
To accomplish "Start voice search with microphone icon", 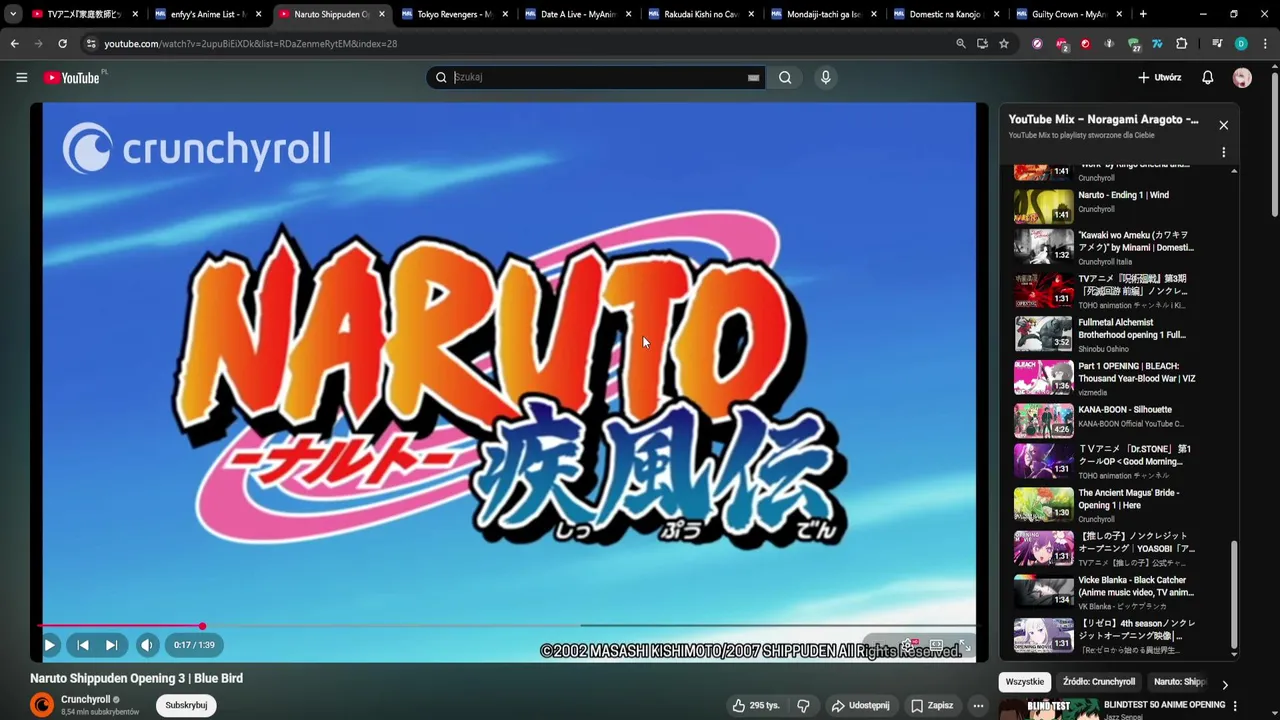I will click(825, 77).
